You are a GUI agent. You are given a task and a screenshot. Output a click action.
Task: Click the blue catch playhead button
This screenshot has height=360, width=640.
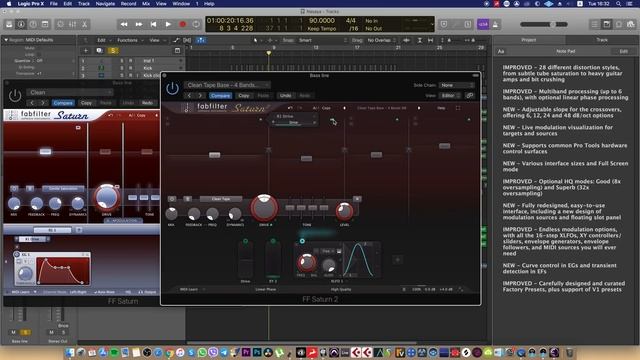[201, 40]
